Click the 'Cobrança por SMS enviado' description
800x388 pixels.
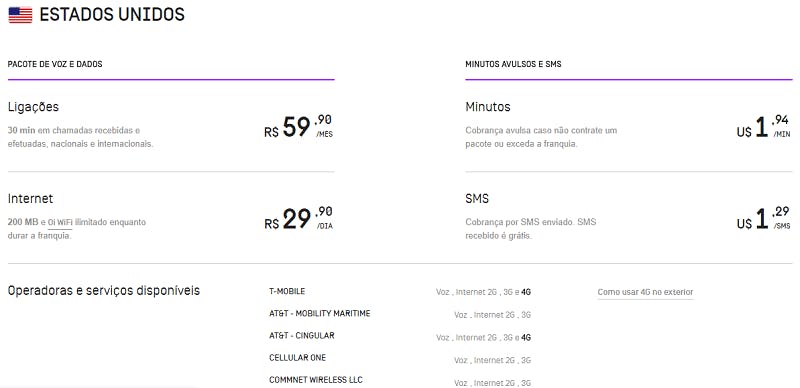click(x=531, y=229)
